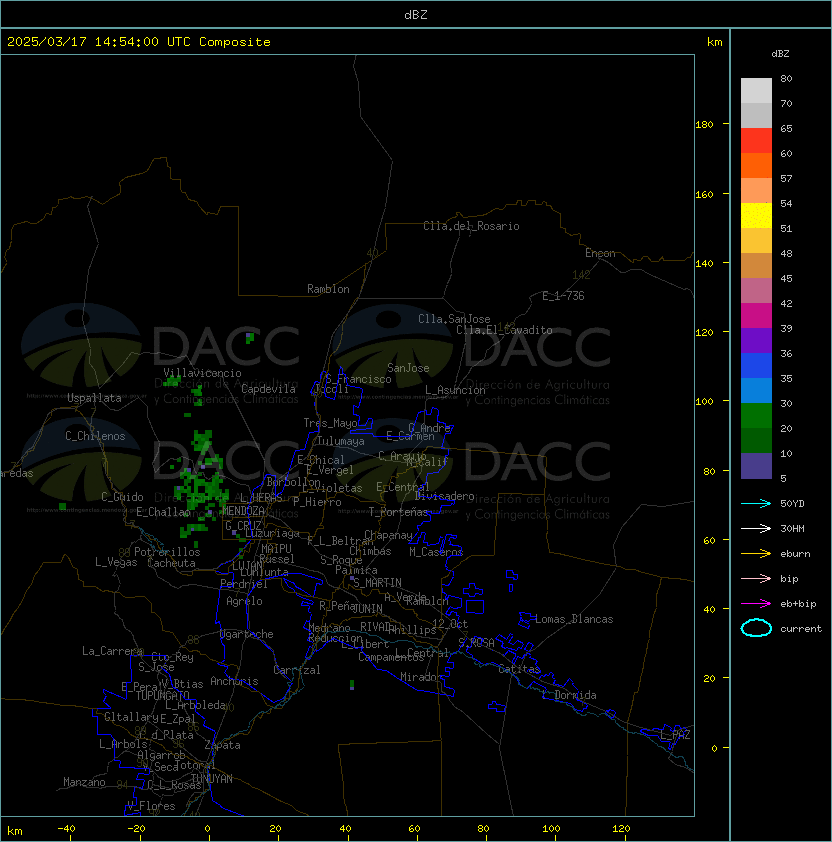Click the '160' tick on the vertical axis
The height and width of the screenshot is (842, 832).
tap(704, 194)
